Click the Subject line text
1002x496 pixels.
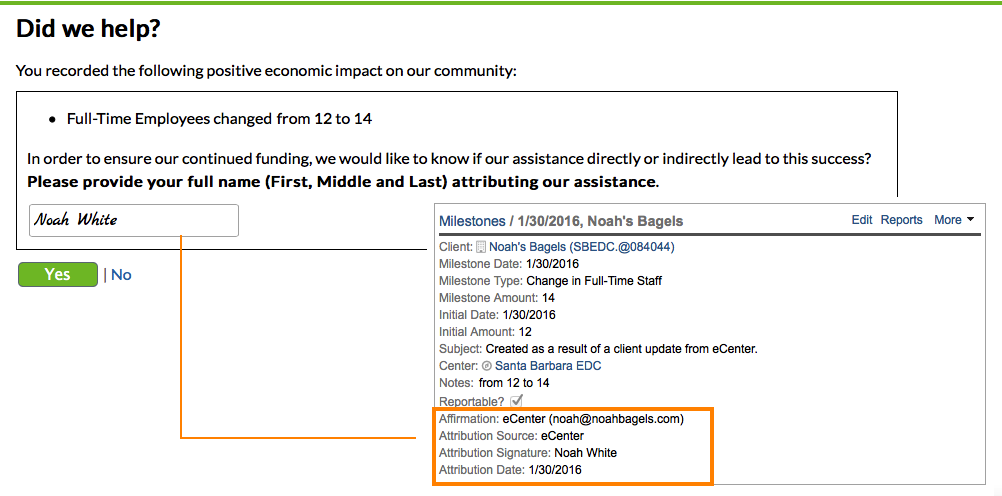(621, 349)
